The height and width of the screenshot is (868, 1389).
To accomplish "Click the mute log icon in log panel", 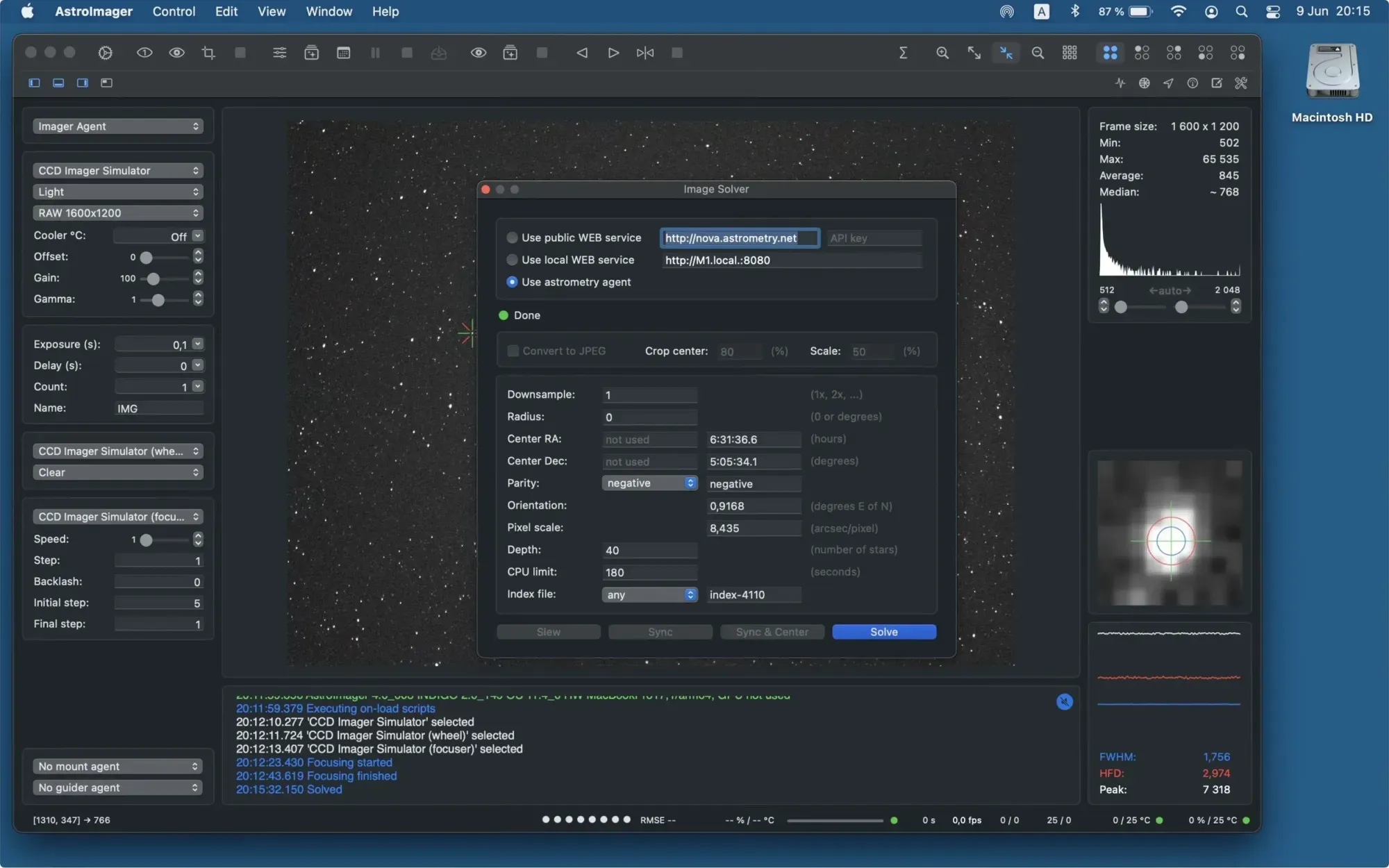I will (1064, 702).
